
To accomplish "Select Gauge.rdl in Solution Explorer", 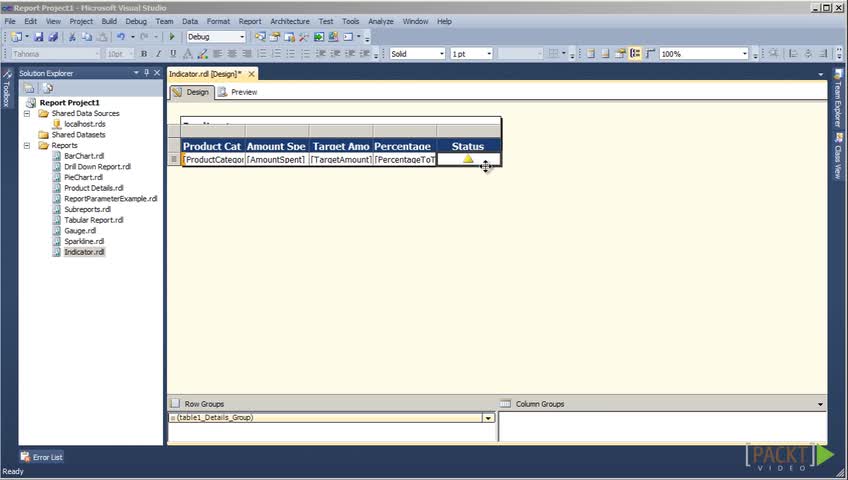I will pyautogui.click(x=80, y=230).
